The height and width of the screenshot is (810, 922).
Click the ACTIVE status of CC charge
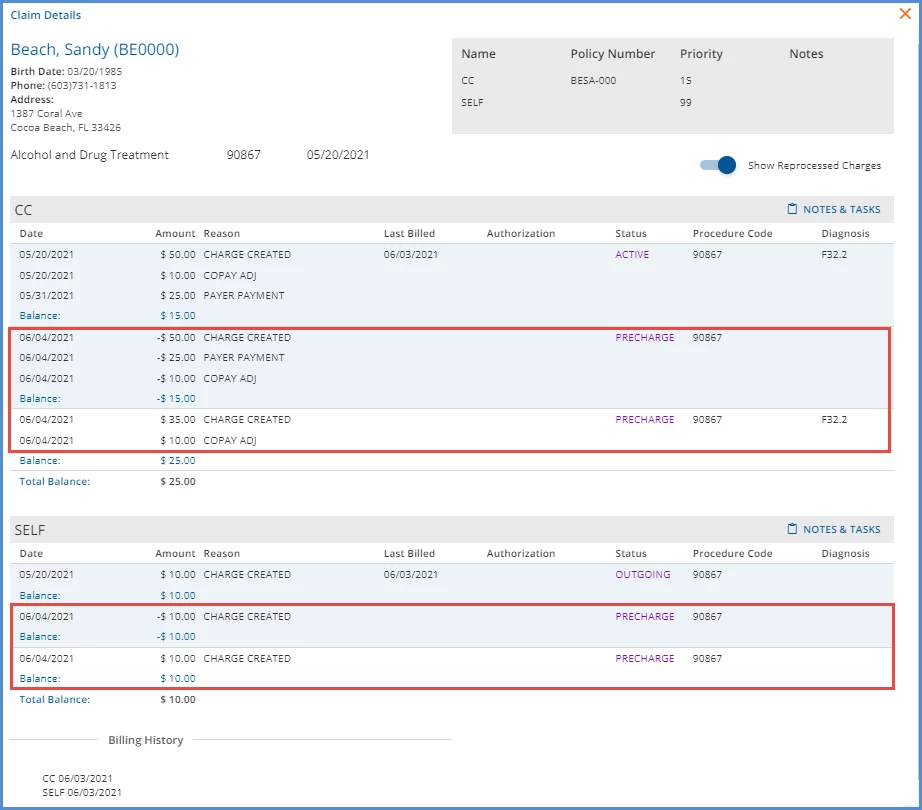(x=632, y=255)
